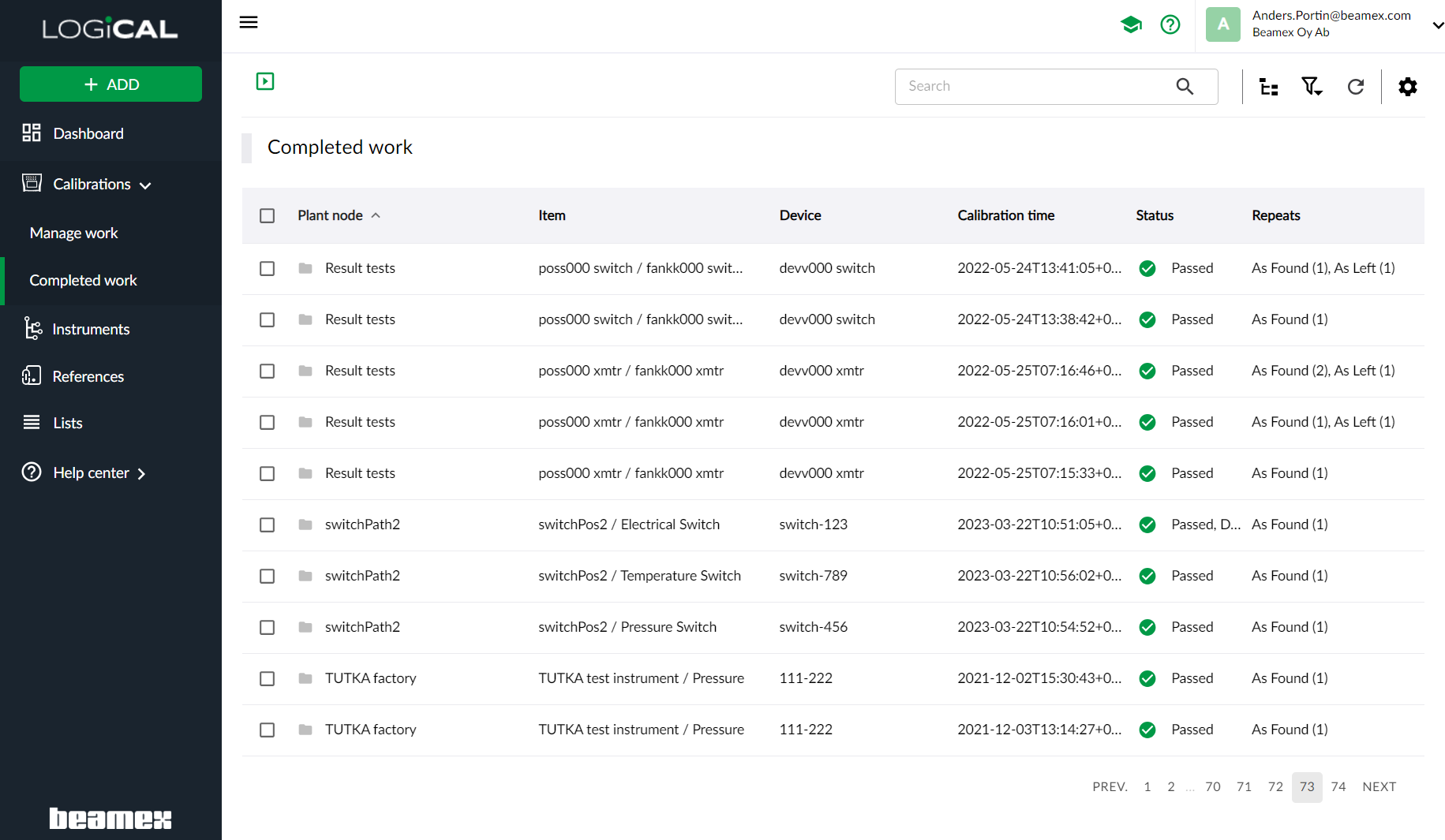Click the Lists icon in sidebar
Viewport: 1445px width, 840px height.
click(32, 422)
